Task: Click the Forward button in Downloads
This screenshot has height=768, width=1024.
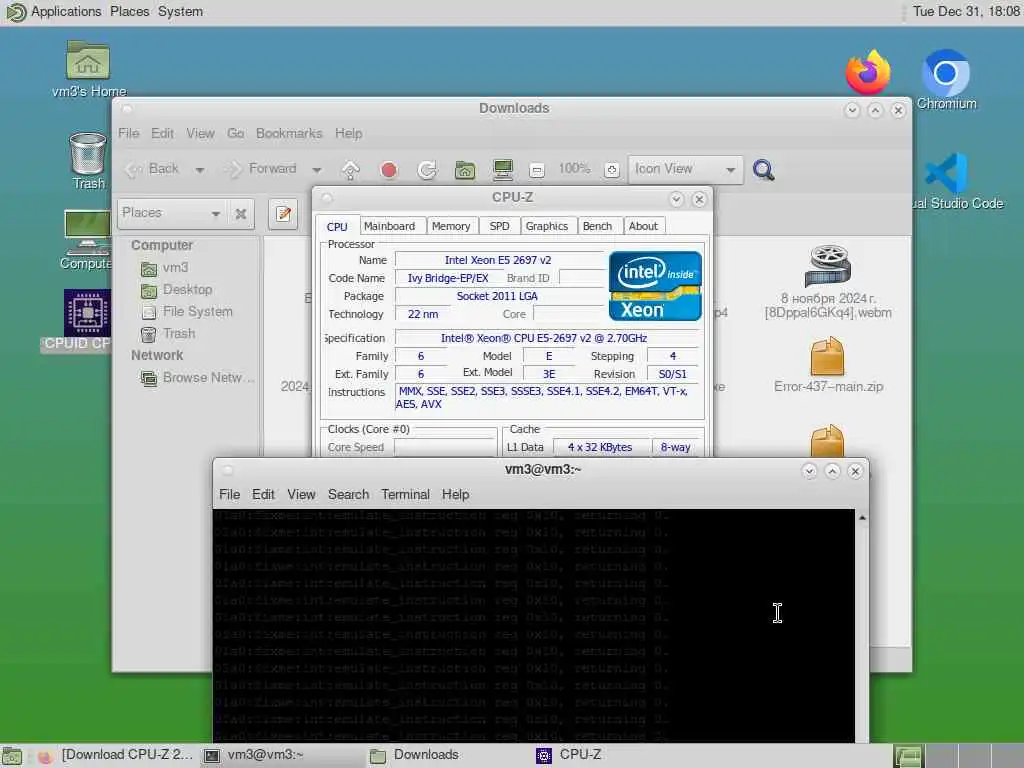Action: coord(263,170)
